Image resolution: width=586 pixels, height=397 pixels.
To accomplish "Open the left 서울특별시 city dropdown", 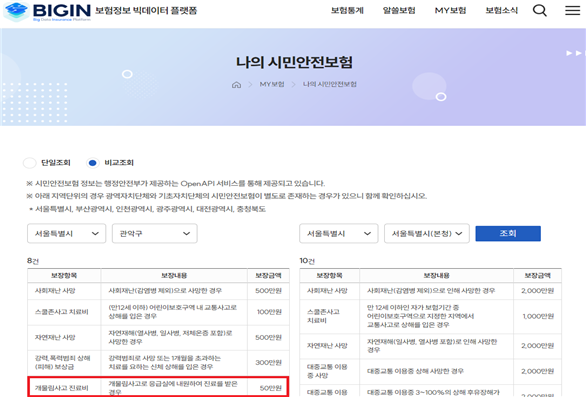I will click(67, 234).
